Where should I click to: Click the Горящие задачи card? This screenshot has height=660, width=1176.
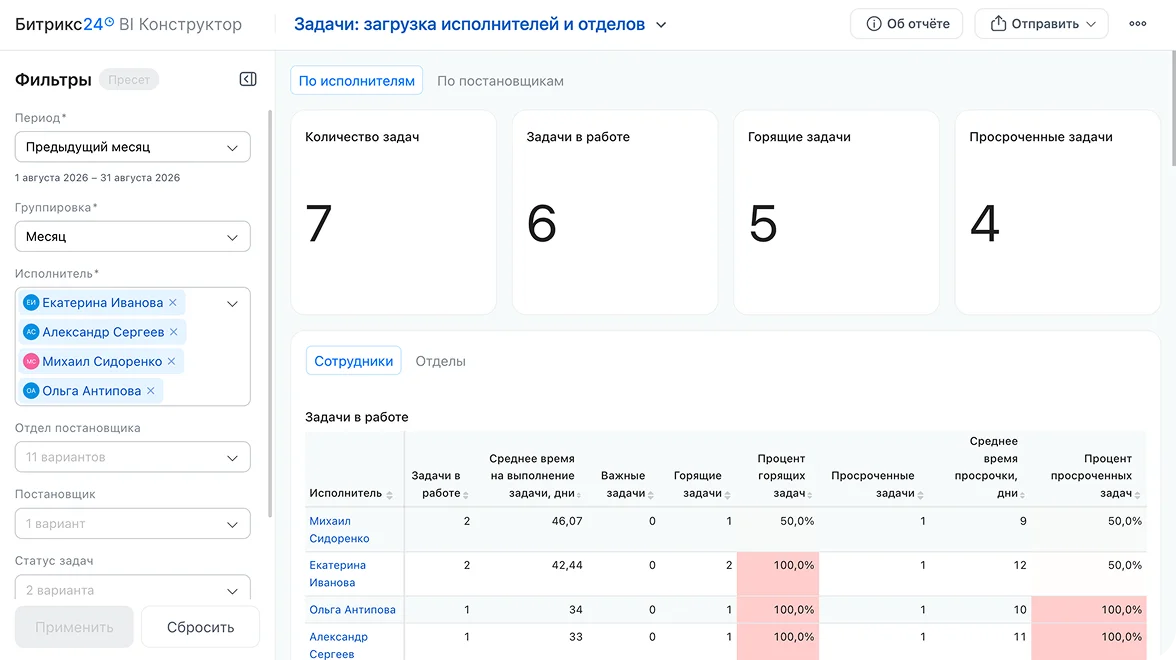click(x=836, y=212)
